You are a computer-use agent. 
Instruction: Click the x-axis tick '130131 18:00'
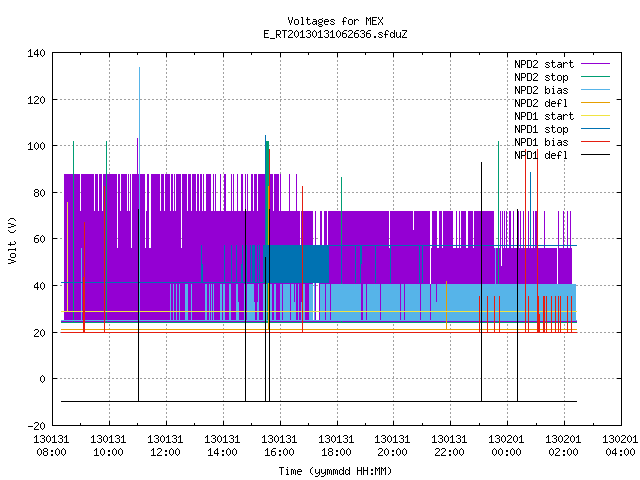pyautogui.click(x=336, y=446)
